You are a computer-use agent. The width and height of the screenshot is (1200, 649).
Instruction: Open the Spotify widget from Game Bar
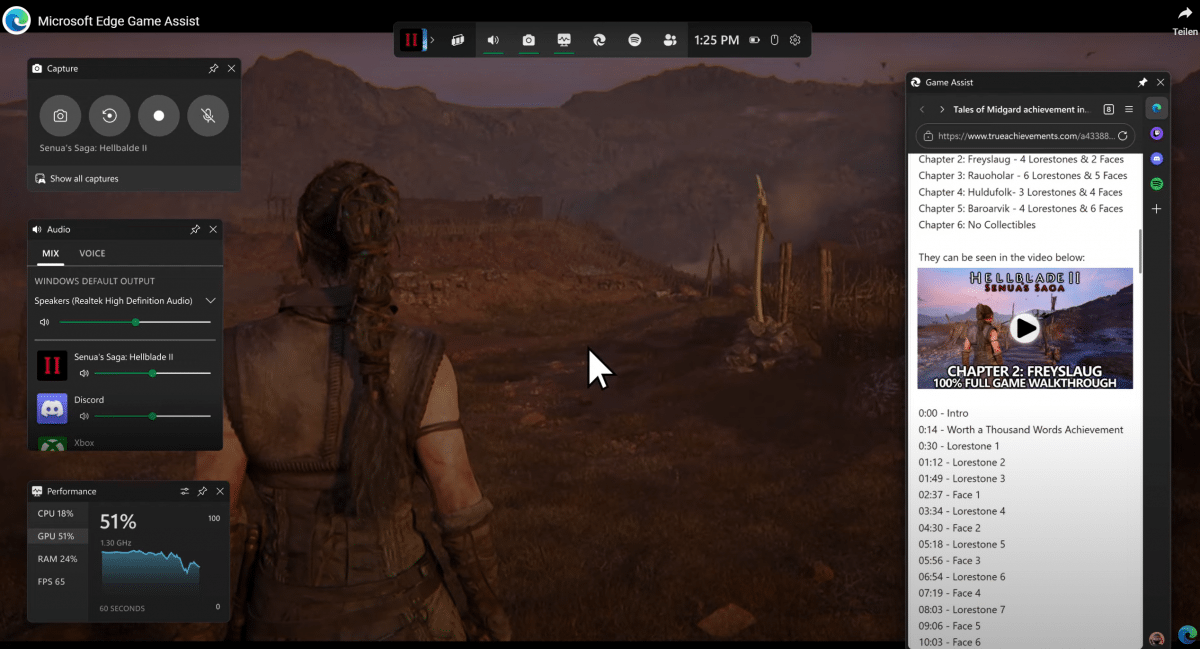pos(635,40)
